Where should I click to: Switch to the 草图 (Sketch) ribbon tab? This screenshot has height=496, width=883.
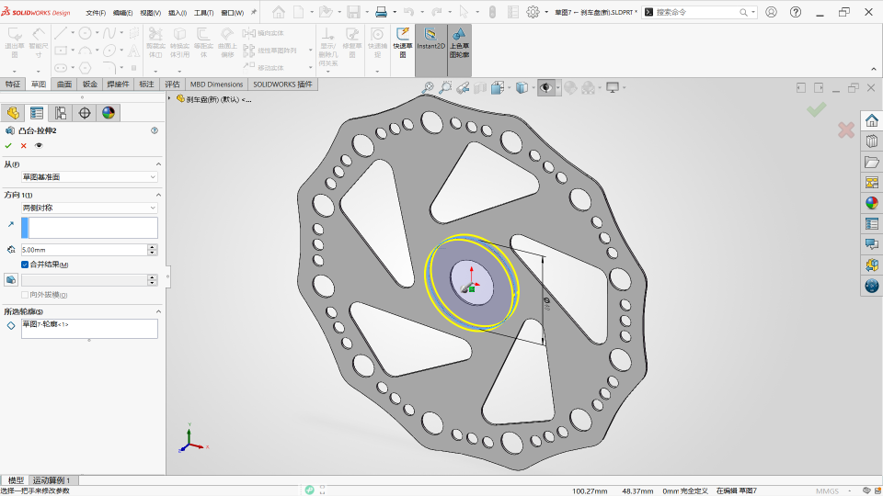pyautogui.click(x=38, y=84)
